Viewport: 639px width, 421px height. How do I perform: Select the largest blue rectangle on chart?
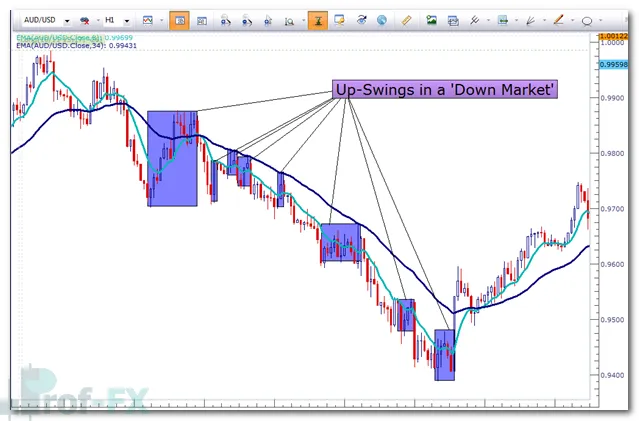[x=172, y=158]
